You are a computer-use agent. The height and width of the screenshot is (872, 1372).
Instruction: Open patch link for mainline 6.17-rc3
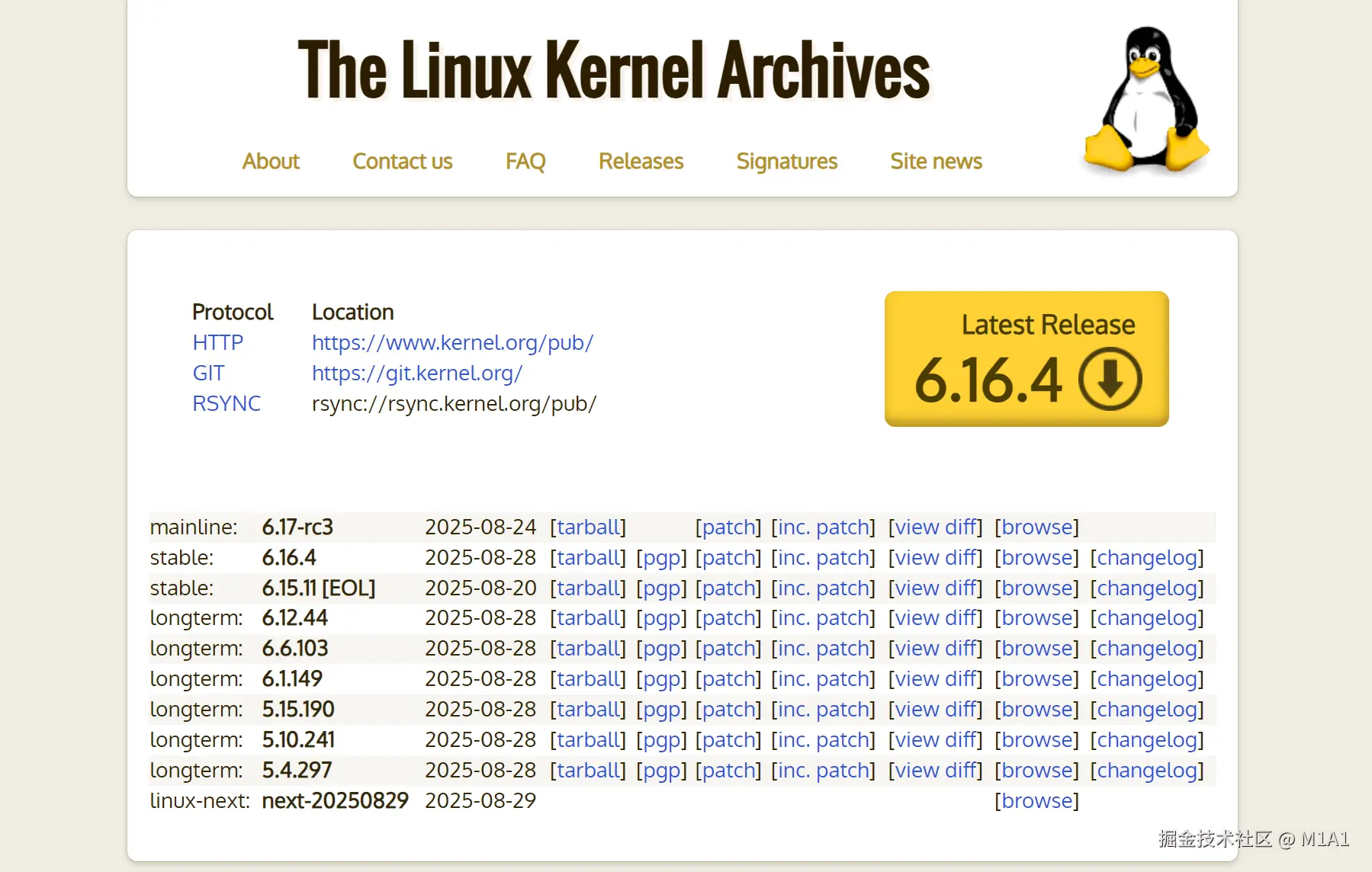point(728,527)
